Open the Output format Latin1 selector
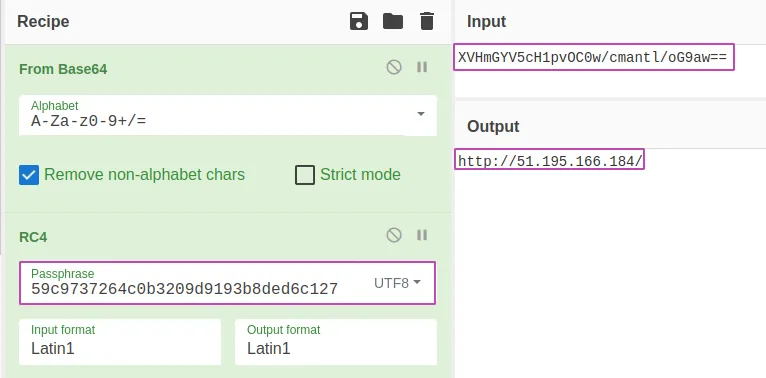 pos(336,342)
